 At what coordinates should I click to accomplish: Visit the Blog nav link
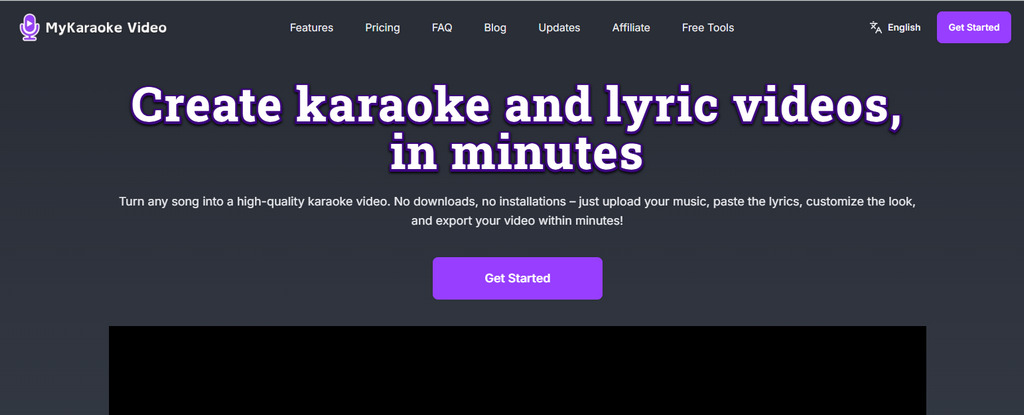coord(495,27)
